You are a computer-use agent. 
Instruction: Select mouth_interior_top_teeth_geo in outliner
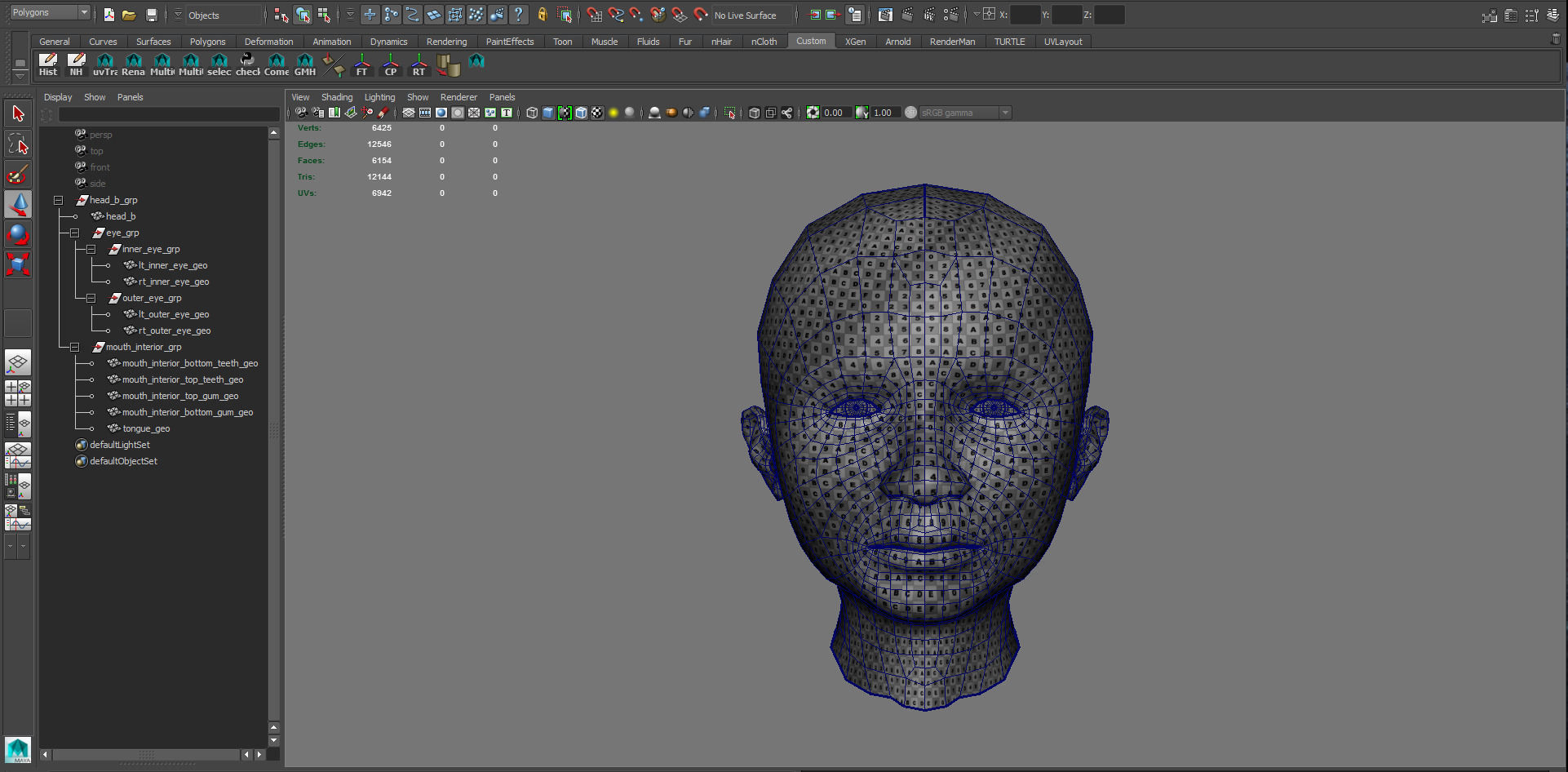pyautogui.click(x=183, y=379)
